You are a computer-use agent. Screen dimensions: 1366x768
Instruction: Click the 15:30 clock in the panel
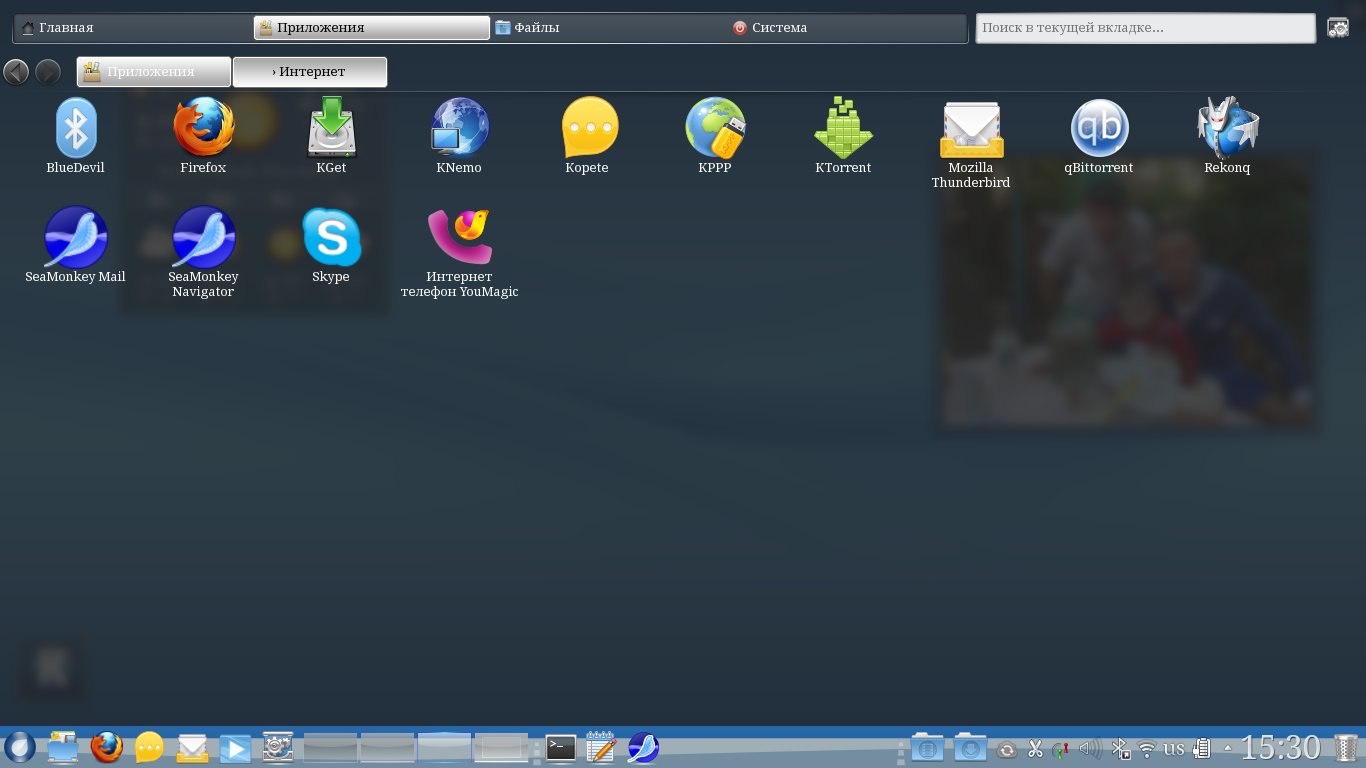(1281, 748)
